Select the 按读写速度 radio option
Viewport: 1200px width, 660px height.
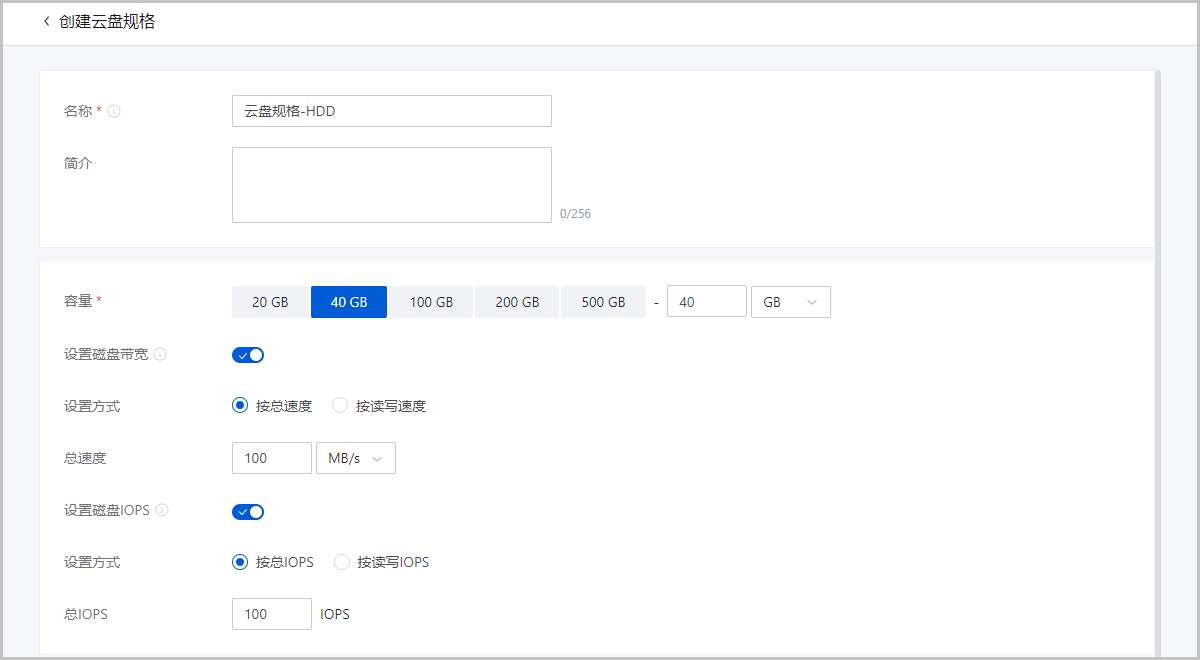pos(340,406)
